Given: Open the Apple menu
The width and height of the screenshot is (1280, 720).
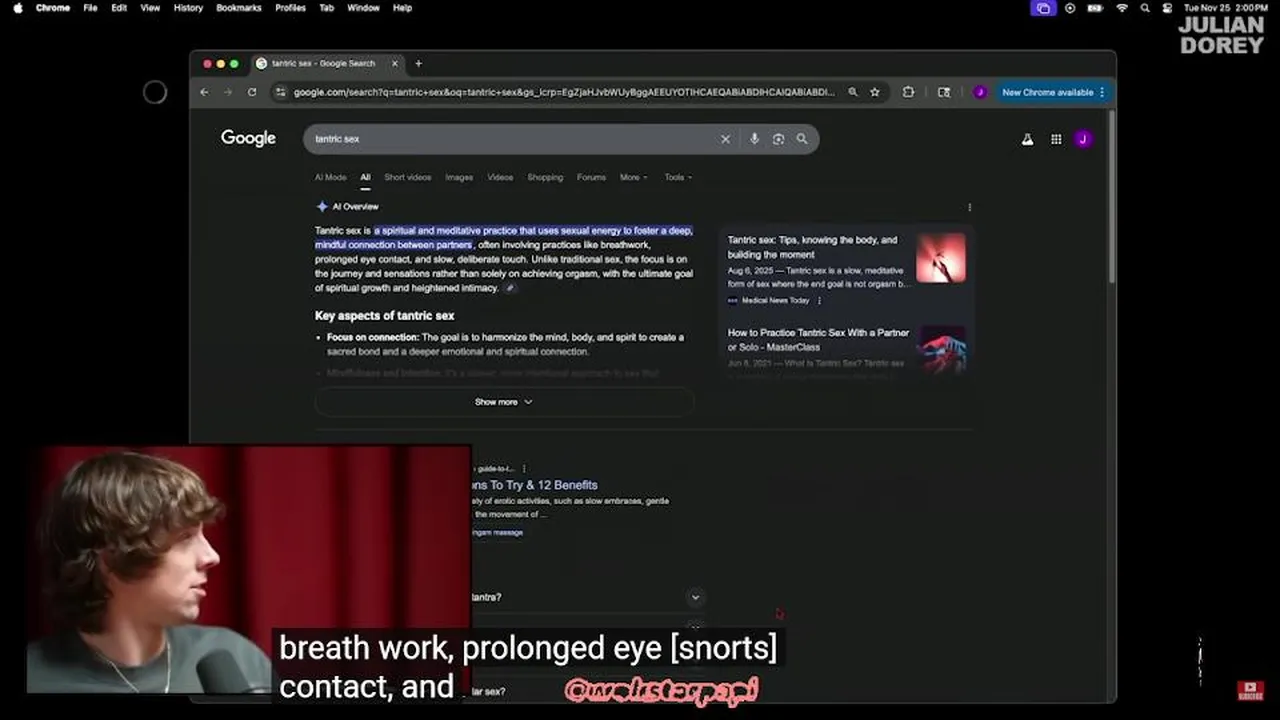Looking at the screenshot, I should coord(17,8).
